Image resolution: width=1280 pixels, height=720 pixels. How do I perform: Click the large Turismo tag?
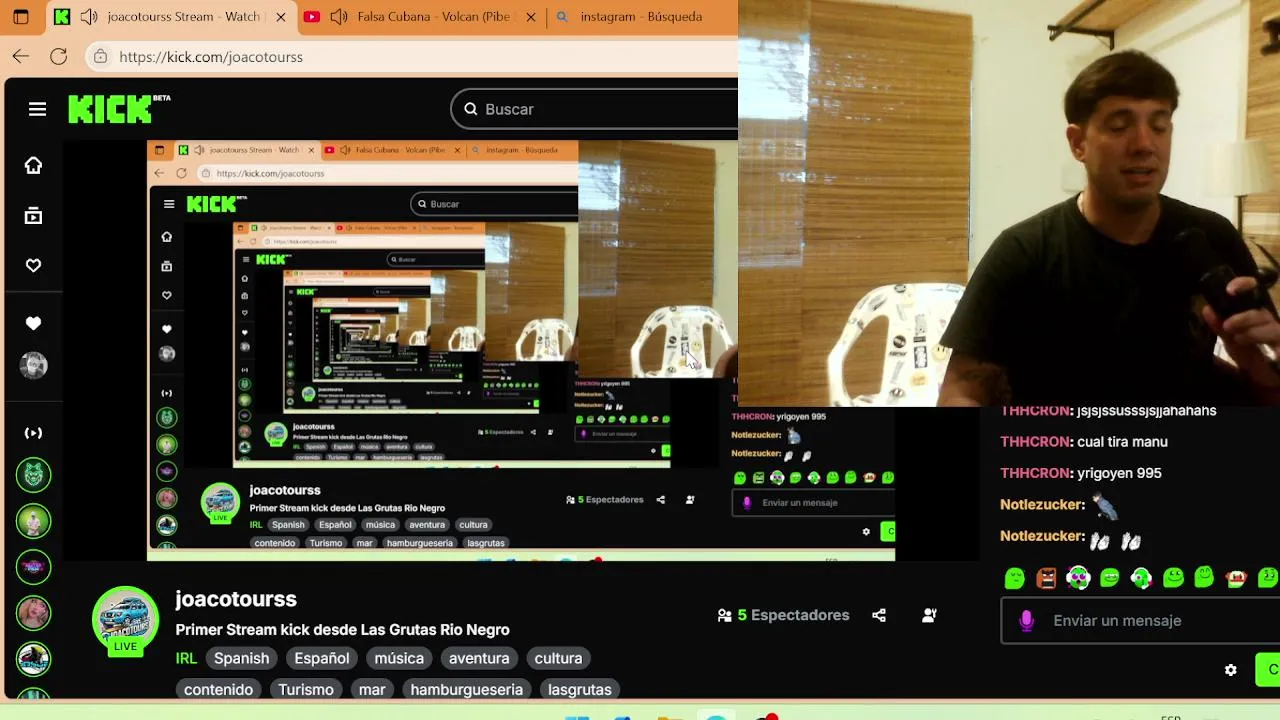306,689
